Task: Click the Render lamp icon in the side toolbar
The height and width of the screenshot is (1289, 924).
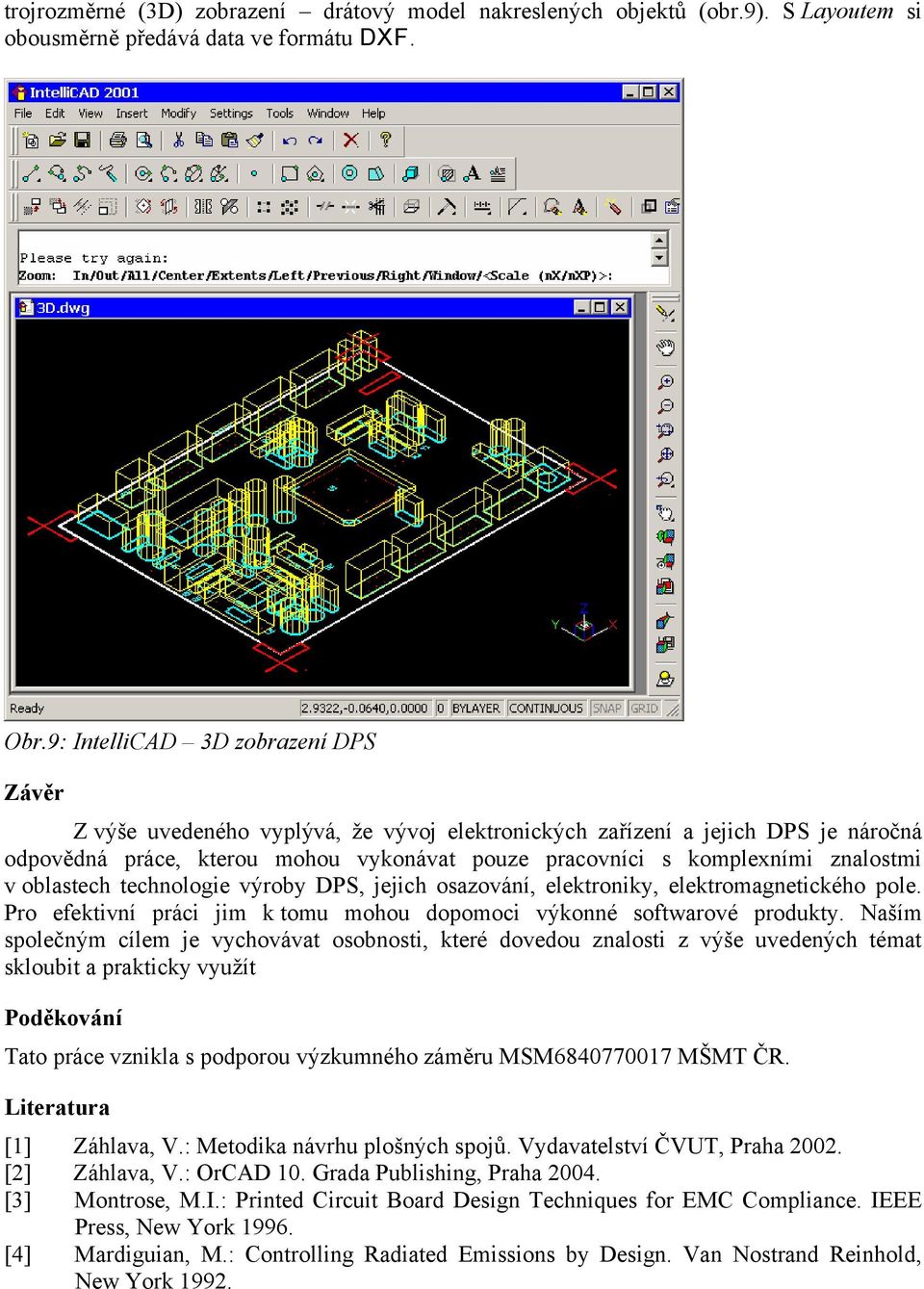Action: tap(665, 679)
